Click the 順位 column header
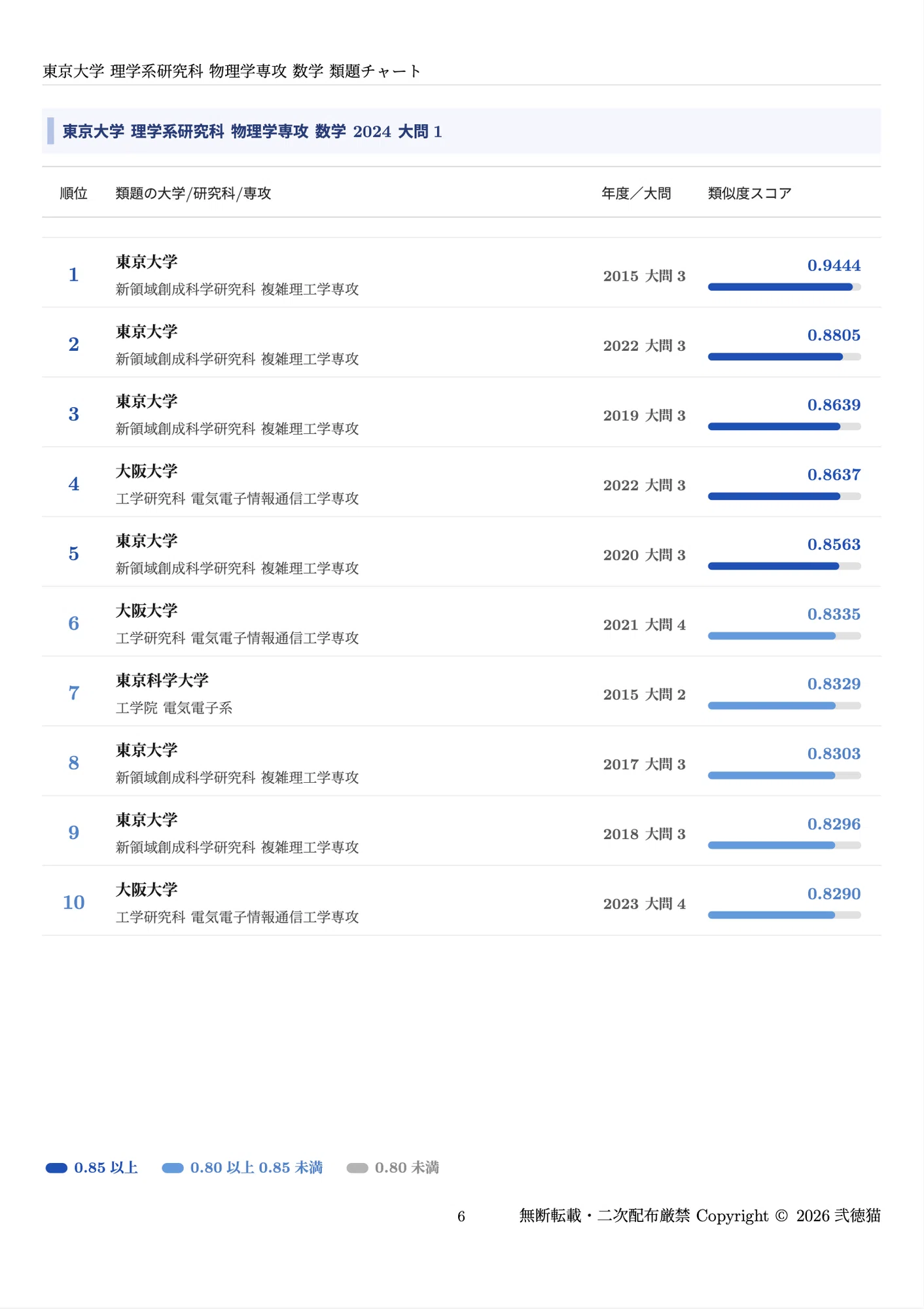The image size is (924, 1309). pyautogui.click(x=73, y=193)
